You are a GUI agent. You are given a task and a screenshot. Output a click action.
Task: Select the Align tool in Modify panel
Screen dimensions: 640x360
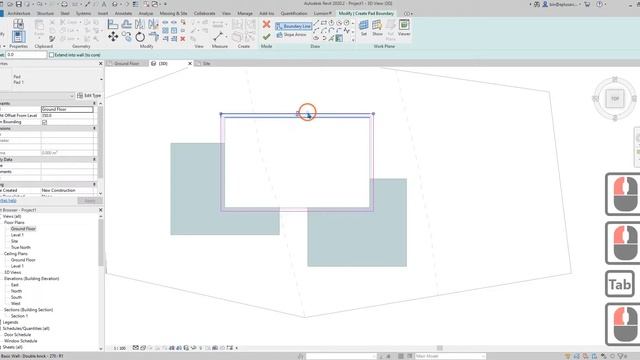tap(113, 24)
